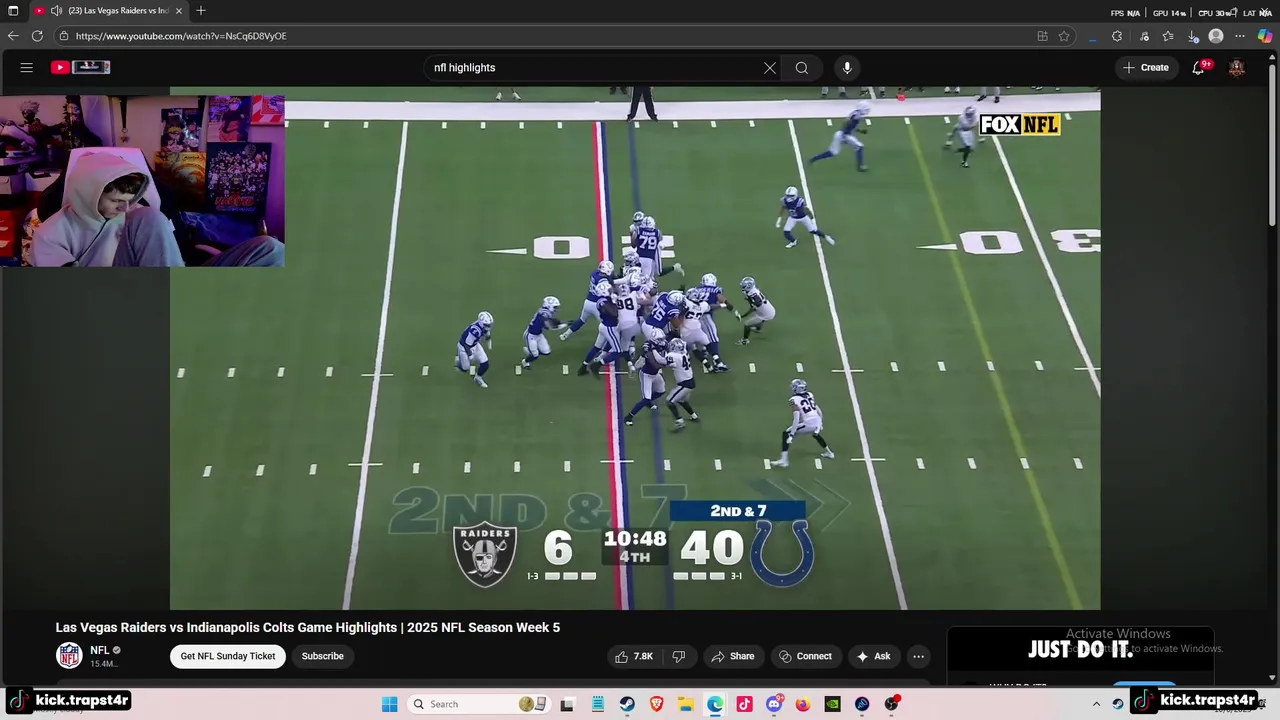Open the NFL channel avatar
The width and height of the screenshot is (1280, 720).
pos(69,656)
